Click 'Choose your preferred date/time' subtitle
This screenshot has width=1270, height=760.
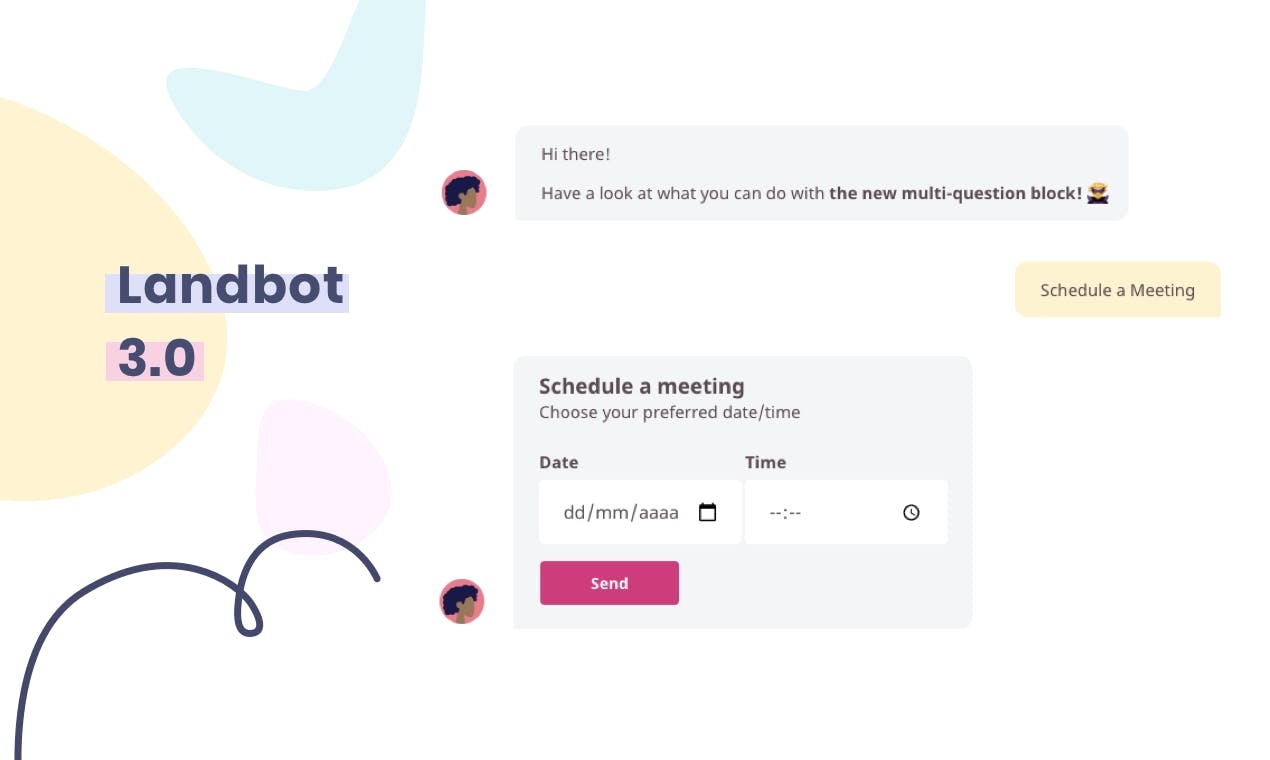click(x=669, y=412)
